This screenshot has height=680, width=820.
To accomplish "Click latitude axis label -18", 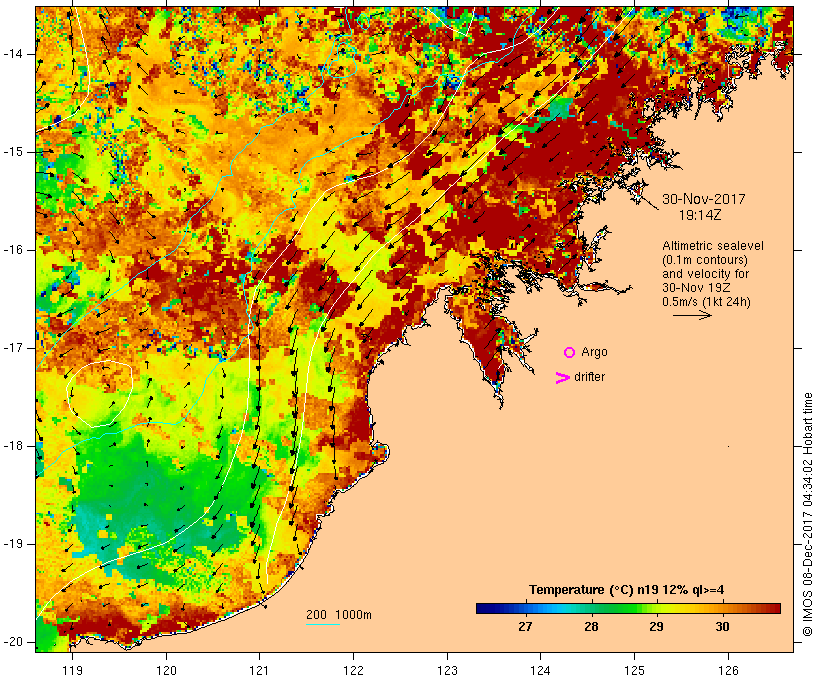I will pyautogui.click(x=13, y=446).
